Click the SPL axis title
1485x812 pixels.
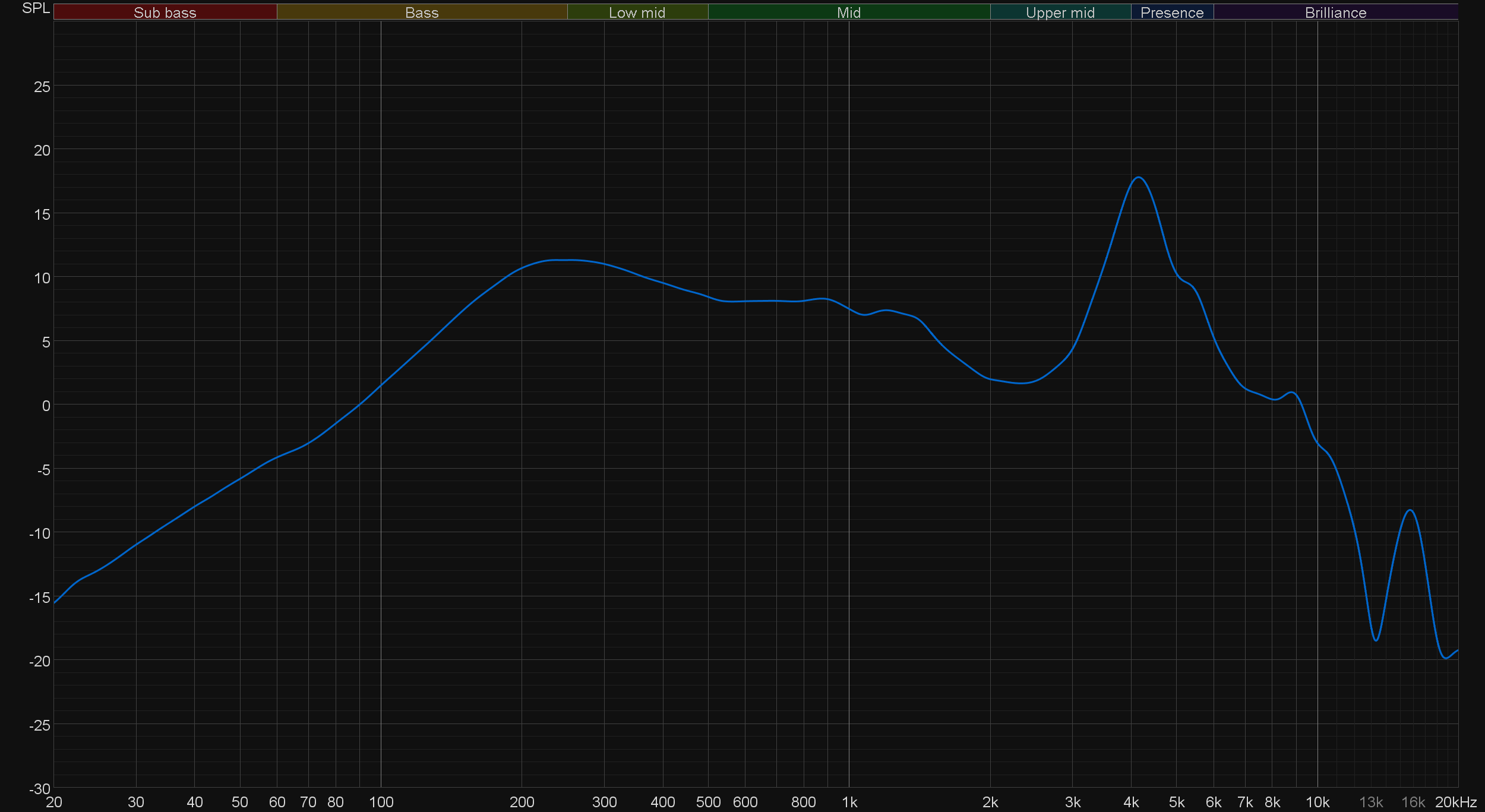click(x=36, y=8)
